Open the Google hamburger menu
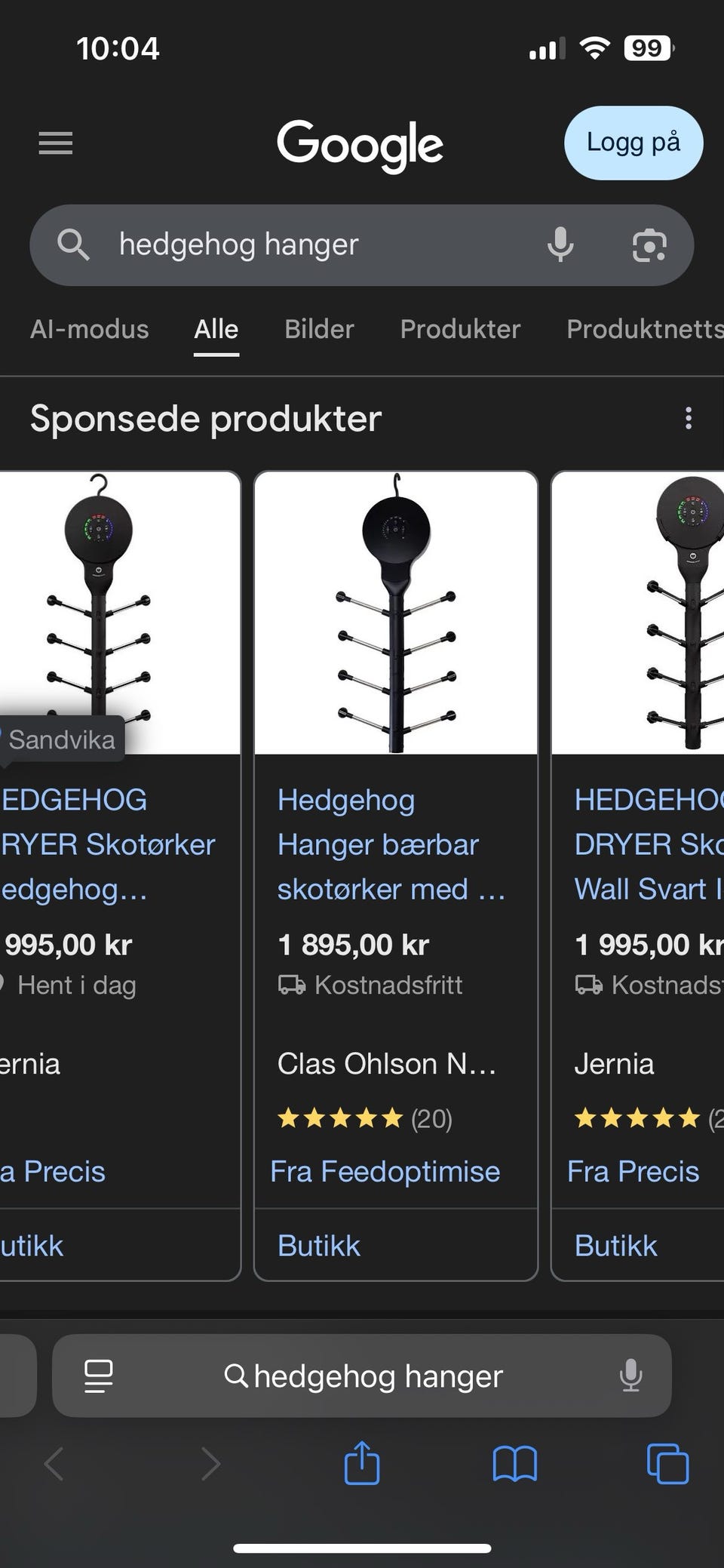Screen dimensions: 724x1568 (x=56, y=143)
